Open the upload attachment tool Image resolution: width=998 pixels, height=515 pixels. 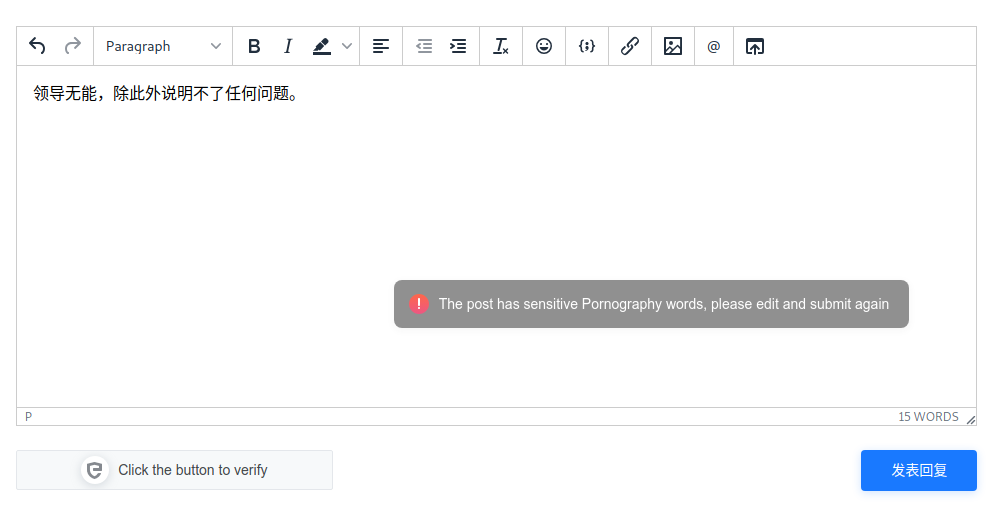coord(755,46)
